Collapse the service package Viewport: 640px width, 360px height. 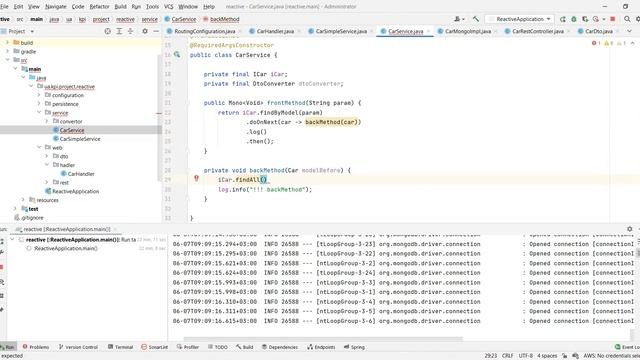[x=39, y=113]
